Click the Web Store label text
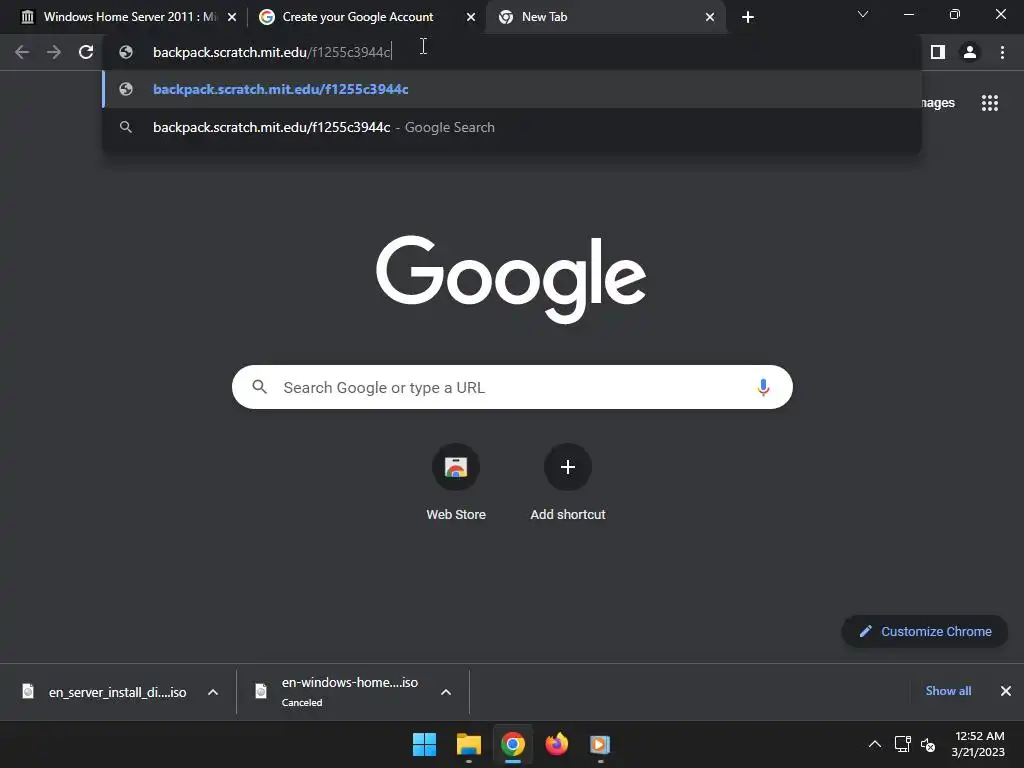 456,515
